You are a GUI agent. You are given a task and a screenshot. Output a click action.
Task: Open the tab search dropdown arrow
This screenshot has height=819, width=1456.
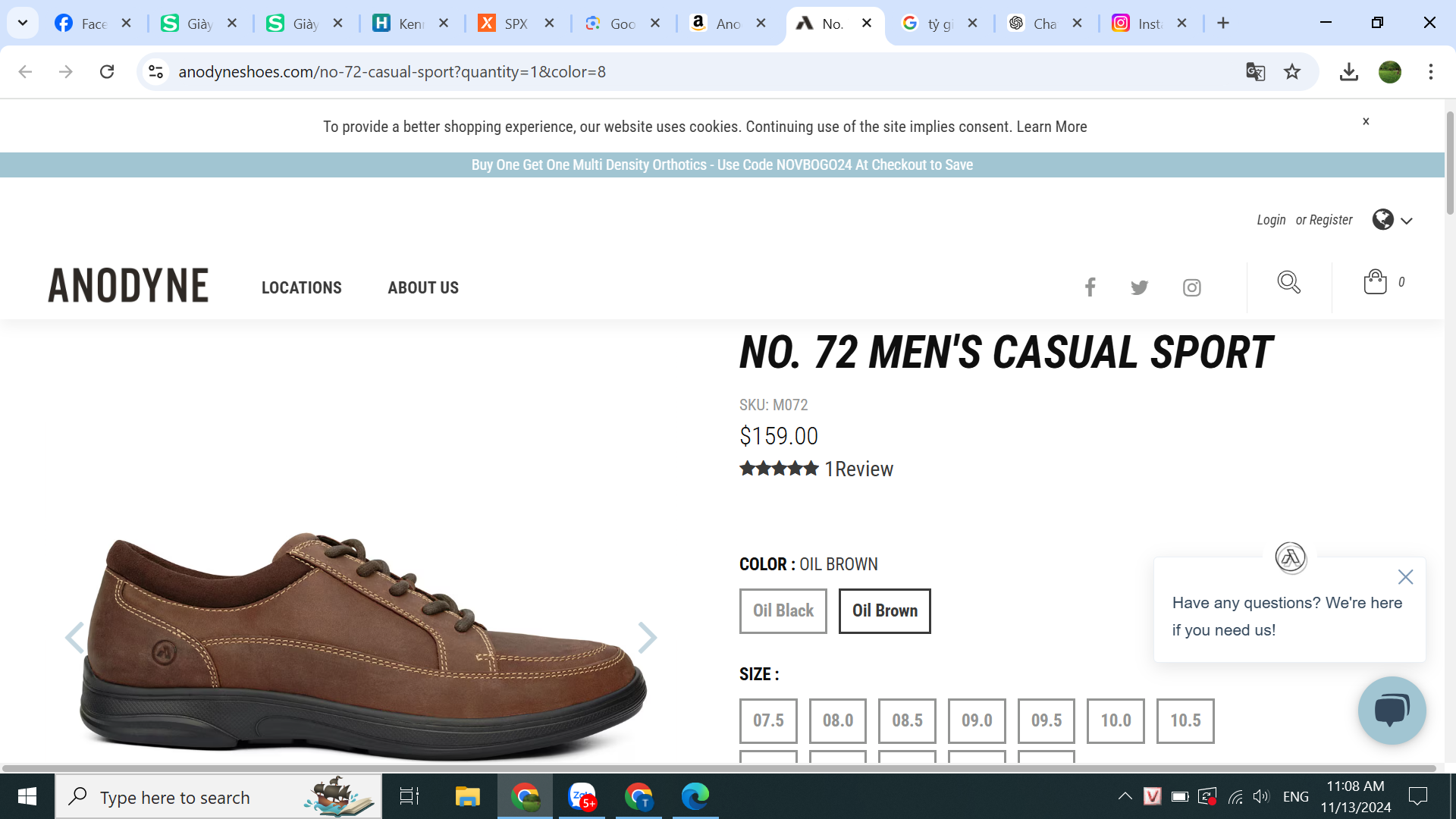pos(23,23)
